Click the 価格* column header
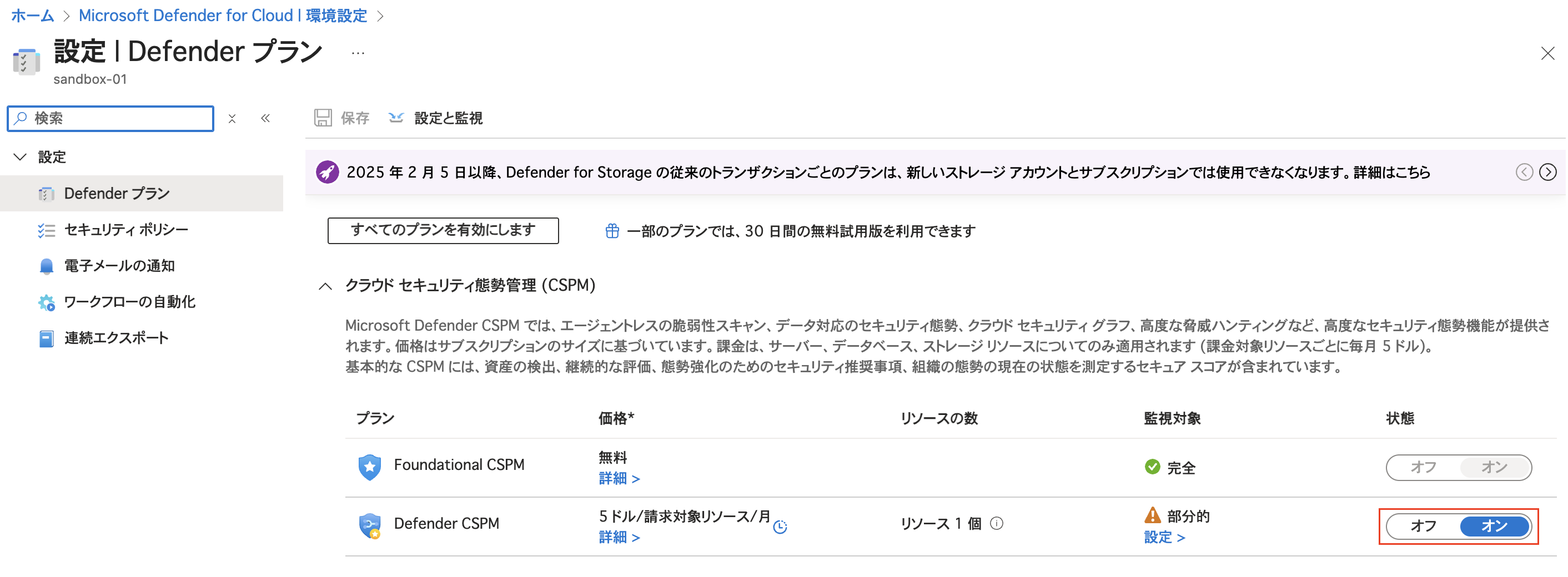 point(616,418)
